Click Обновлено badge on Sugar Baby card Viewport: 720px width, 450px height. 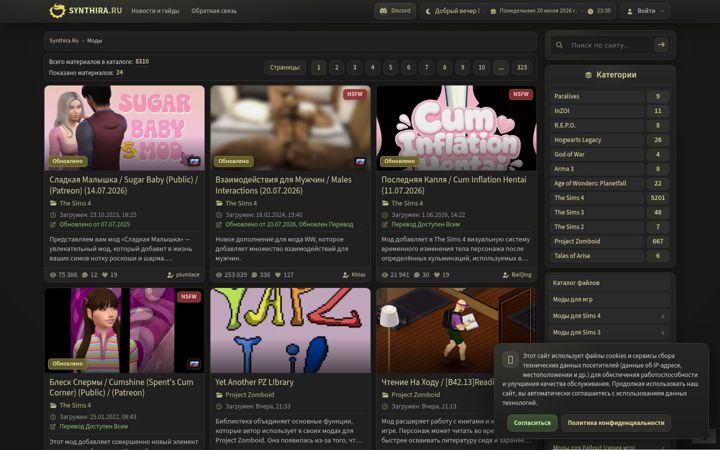tap(68, 161)
